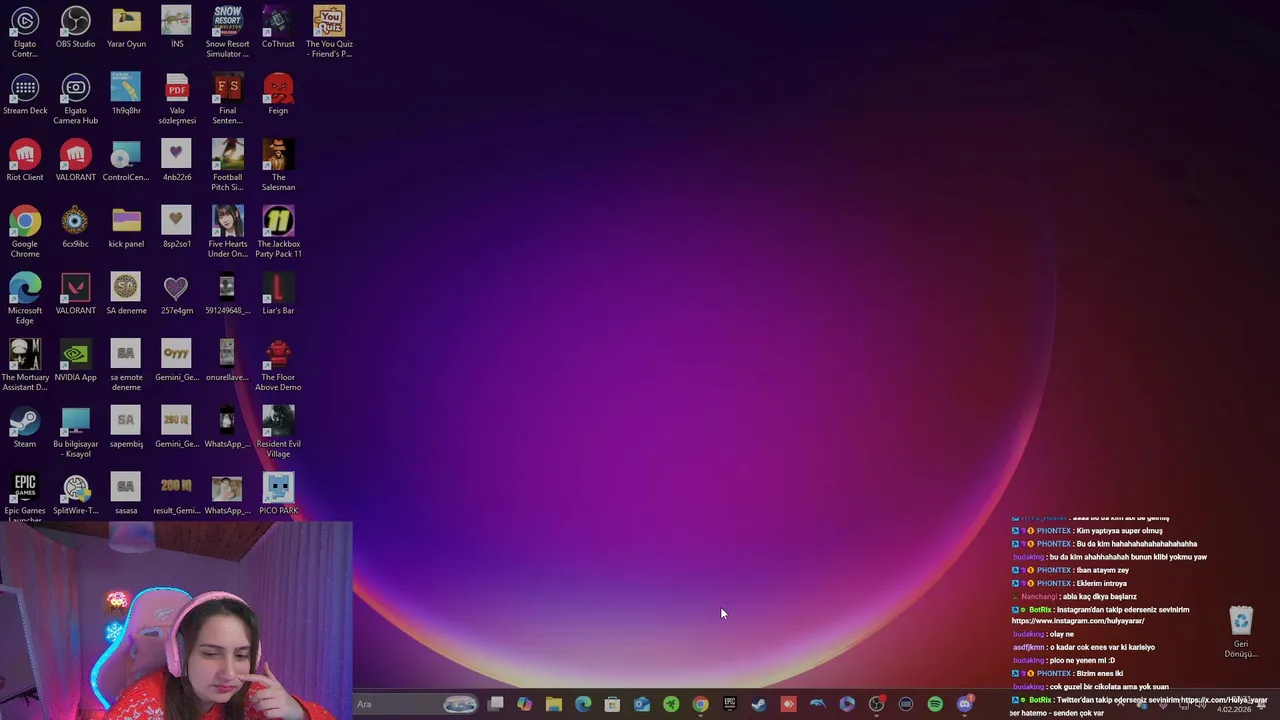
Task: Launch the PICO PARK game shortcut
Action: point(278,495)
